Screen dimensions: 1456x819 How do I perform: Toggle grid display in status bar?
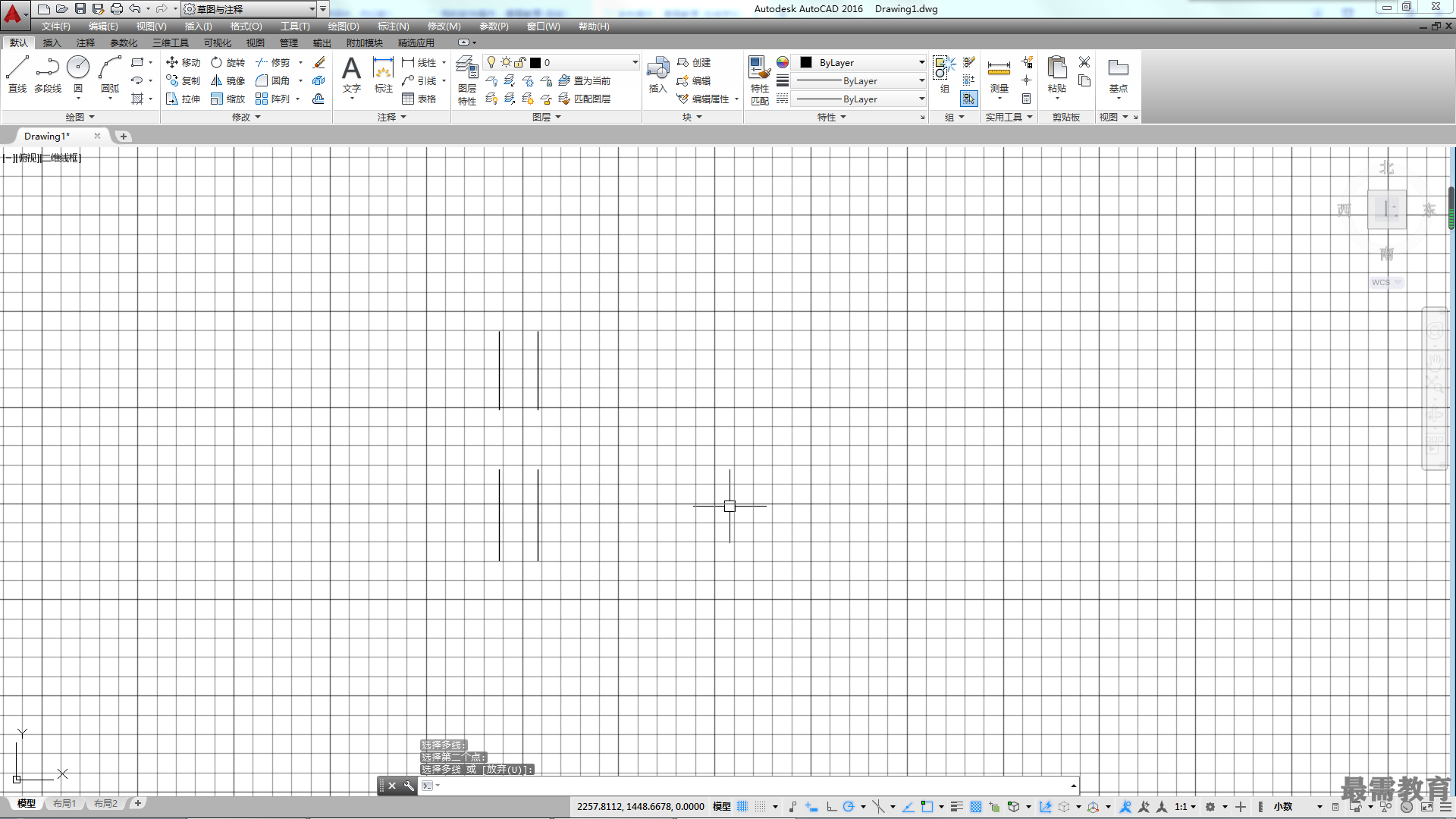click(742, 806)
